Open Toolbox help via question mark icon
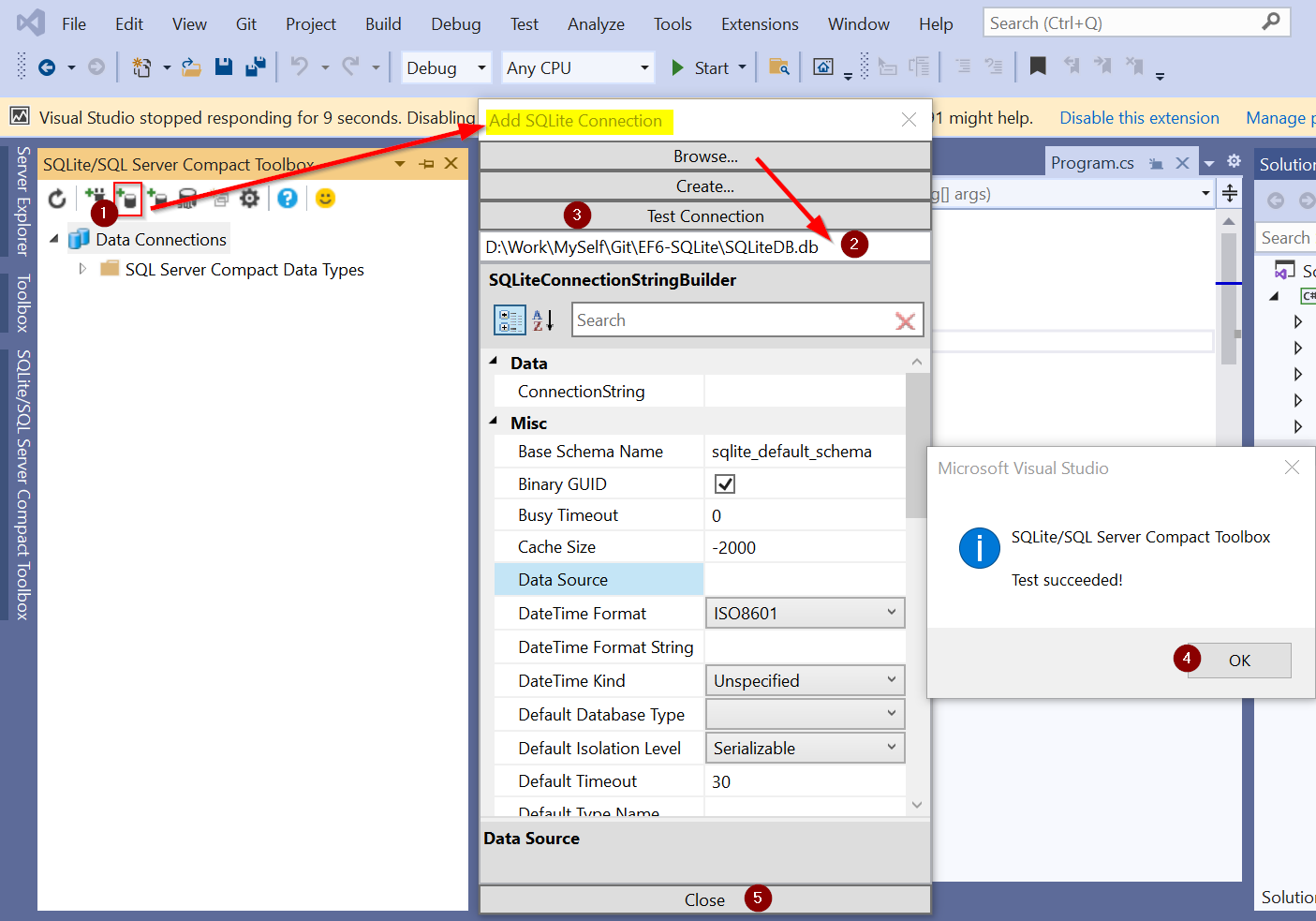 tap(287, 198)
